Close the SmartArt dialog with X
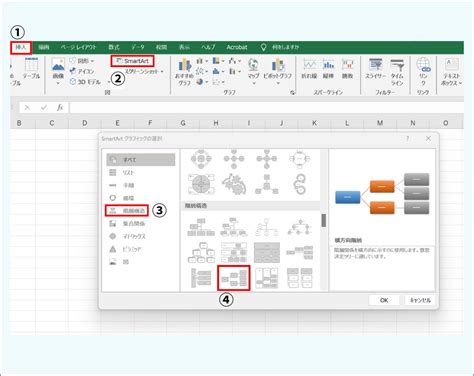 (x=428, y=138)
